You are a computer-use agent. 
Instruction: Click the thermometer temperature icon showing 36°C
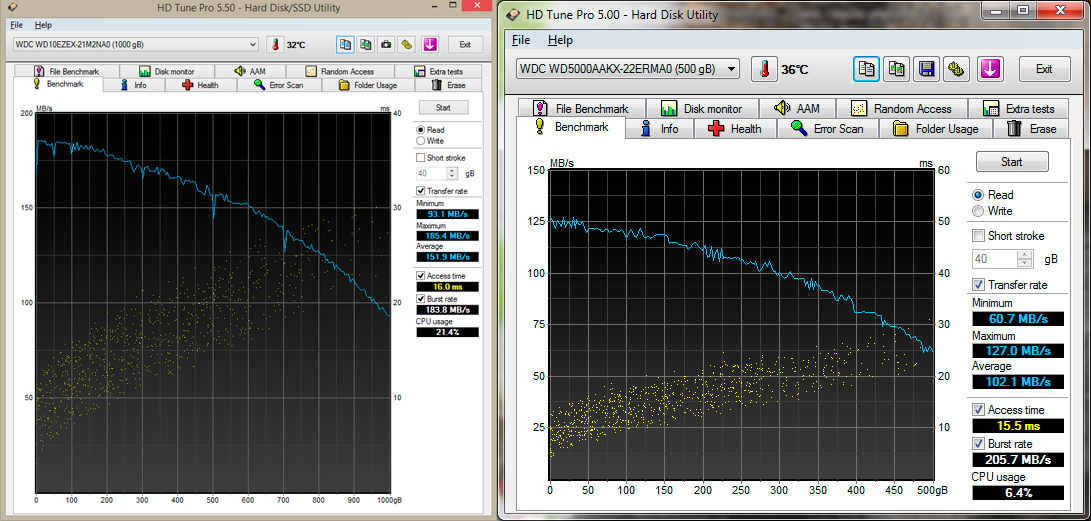pos(764,69)
